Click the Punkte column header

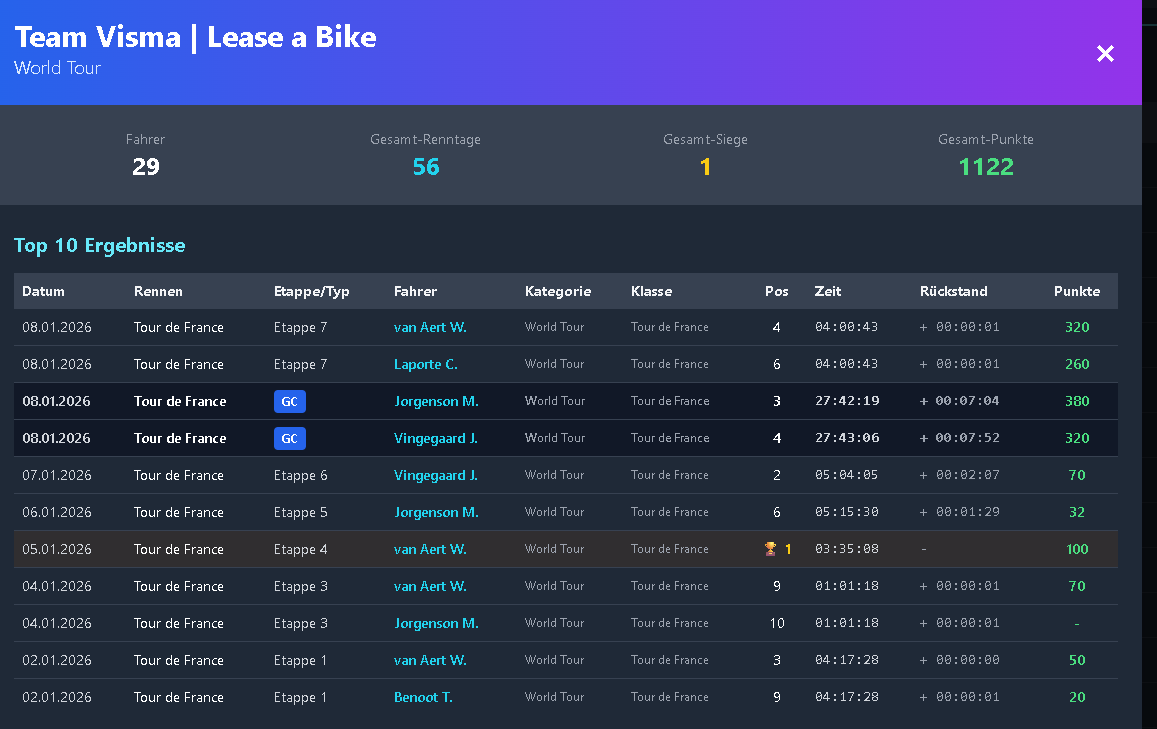pos(1076,291)
